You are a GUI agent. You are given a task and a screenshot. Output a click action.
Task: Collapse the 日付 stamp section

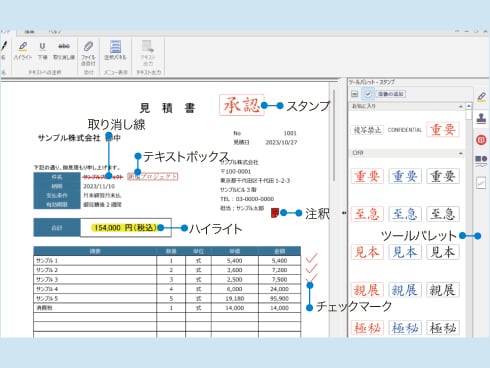(x=461, y=153)
